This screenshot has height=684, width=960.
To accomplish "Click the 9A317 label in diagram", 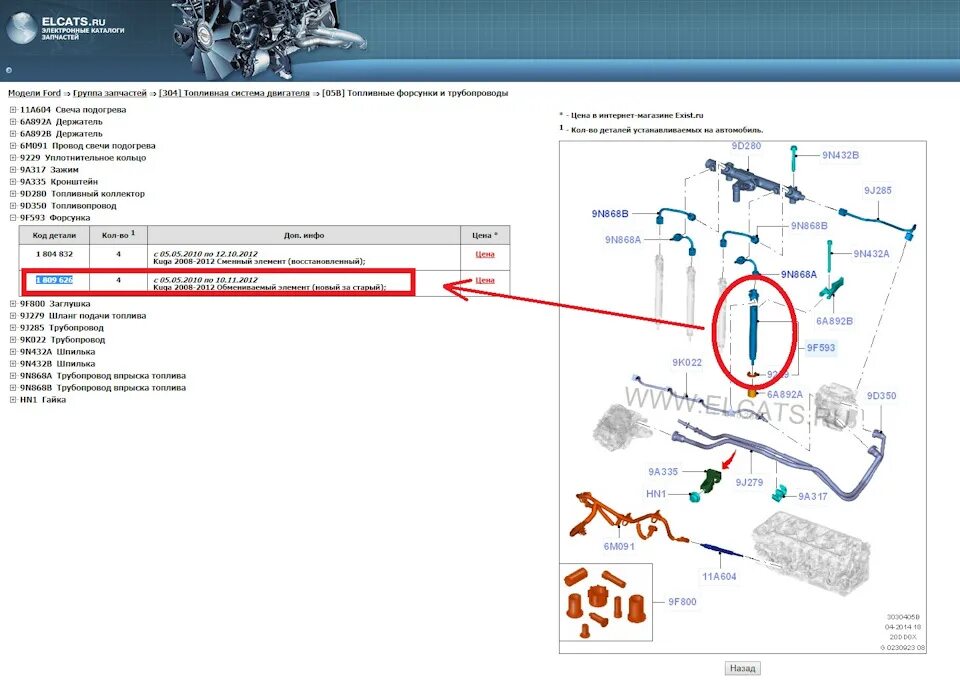I will click(812, 496).
